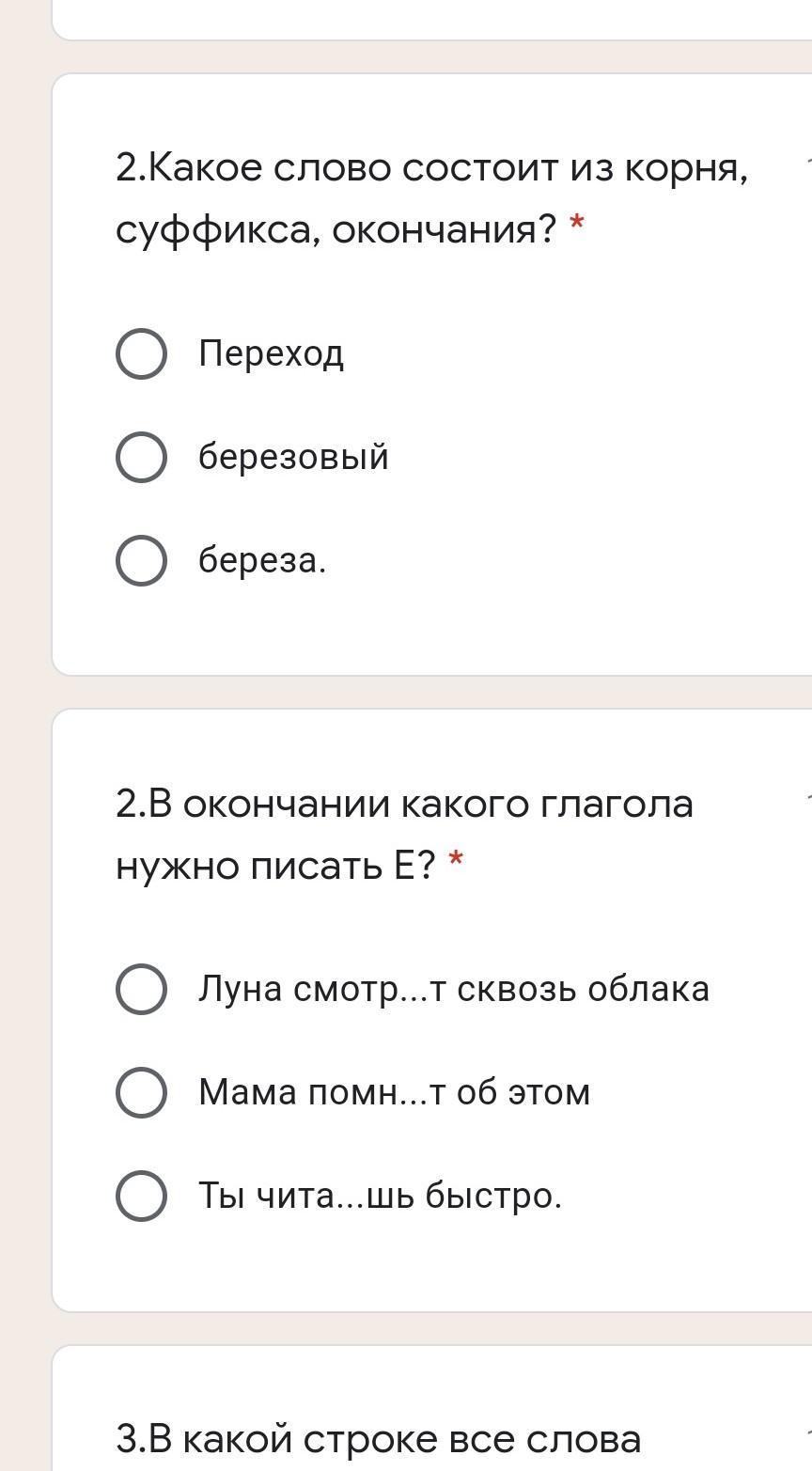Click heading 3.В какой строке все слова
Screen dimensions: 812x1471
point(379,1439)
